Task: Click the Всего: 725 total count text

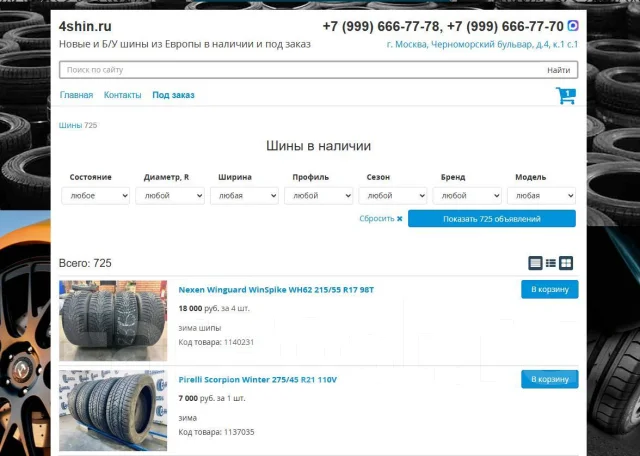Action: (x=85, y=263)
